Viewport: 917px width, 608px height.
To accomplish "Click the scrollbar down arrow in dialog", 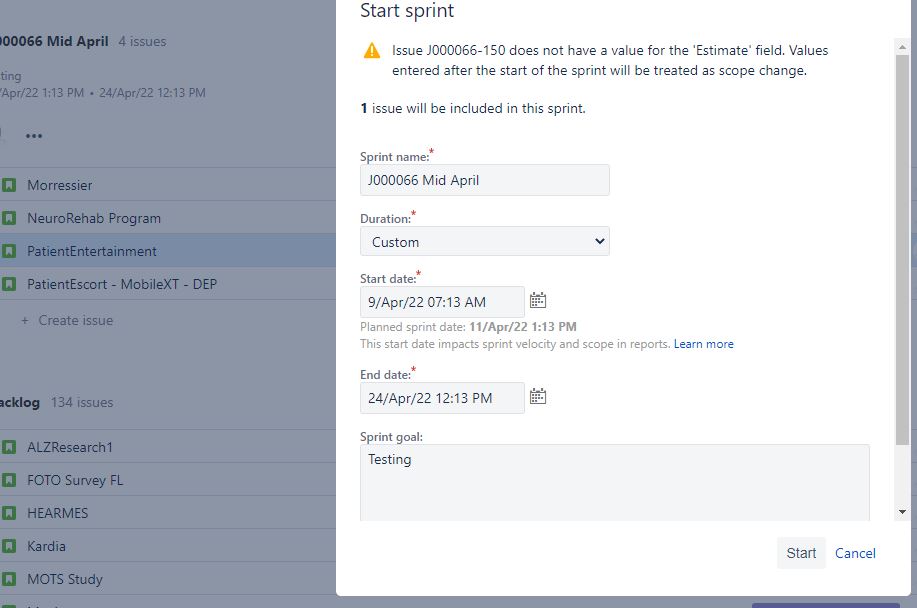I will coord(902,512).
